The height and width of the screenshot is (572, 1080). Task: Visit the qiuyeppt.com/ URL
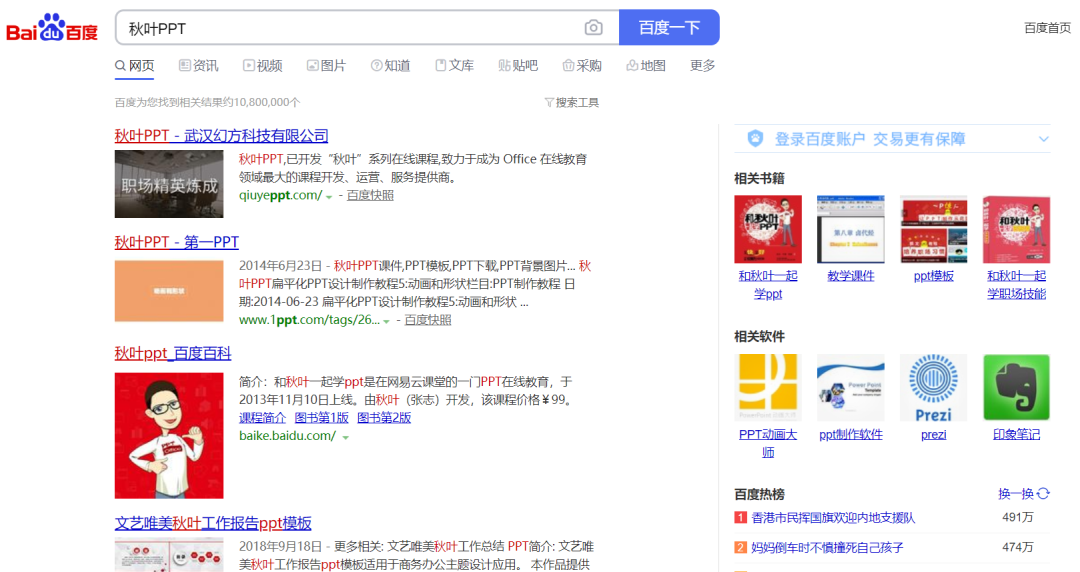point(280,196)
